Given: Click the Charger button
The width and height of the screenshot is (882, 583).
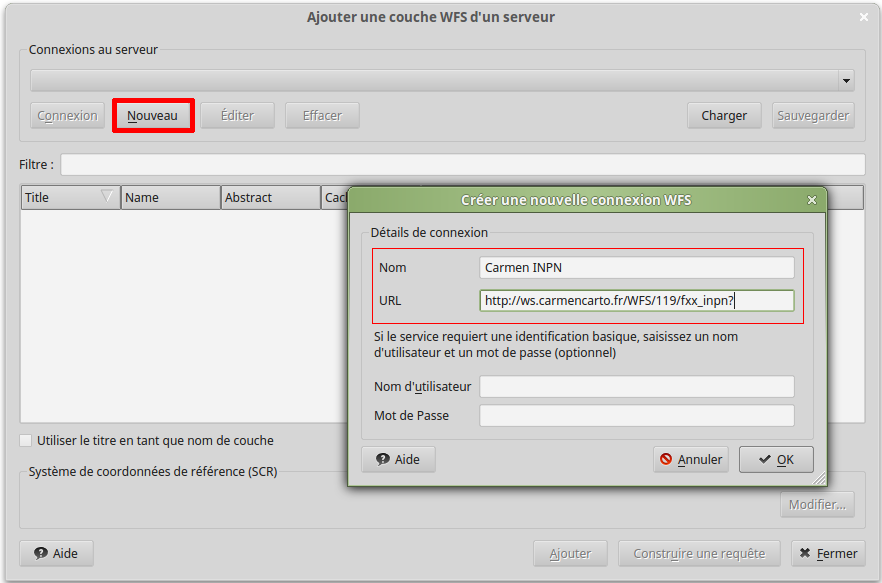Looking at the screenshot, I should pyautogui.click(x=724, y=115).
